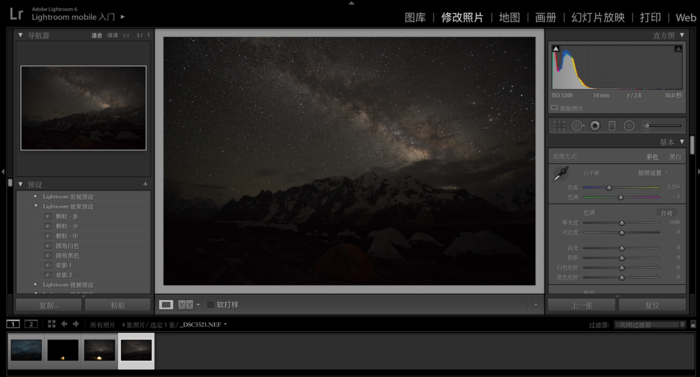
Task: Set navigator zoom to 填满 fill
Action: (112, 35)
